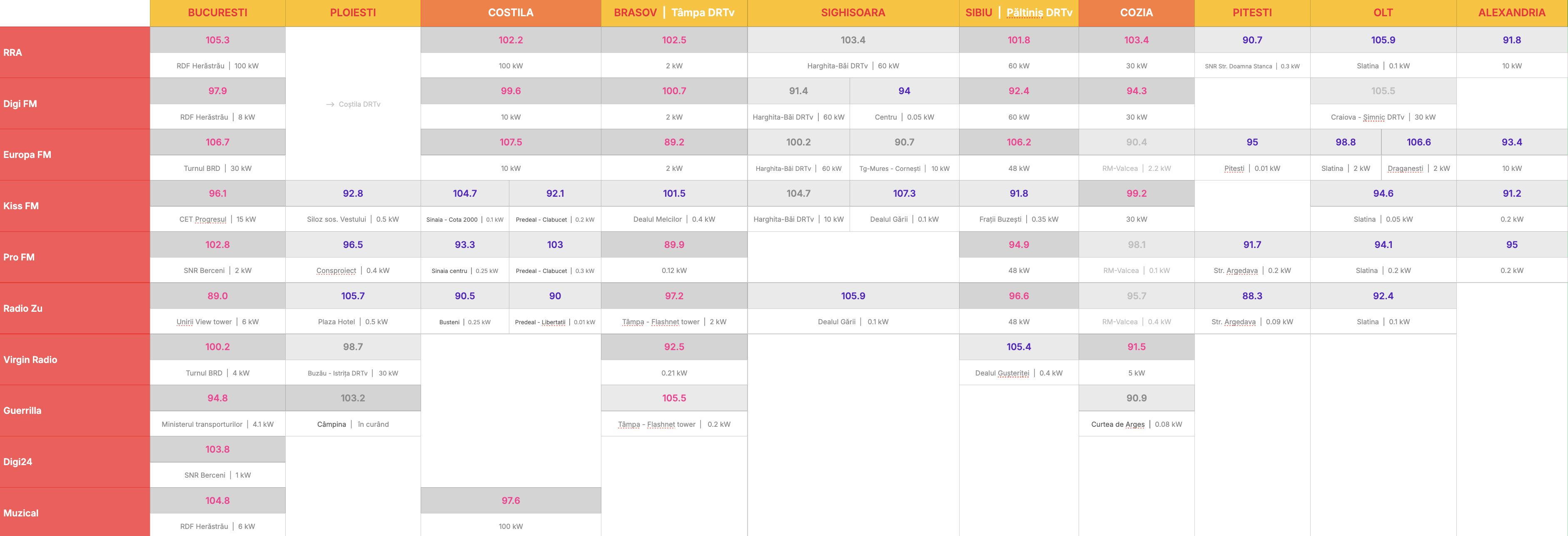Select the COSTILA column header

click(x=511, y=13)
